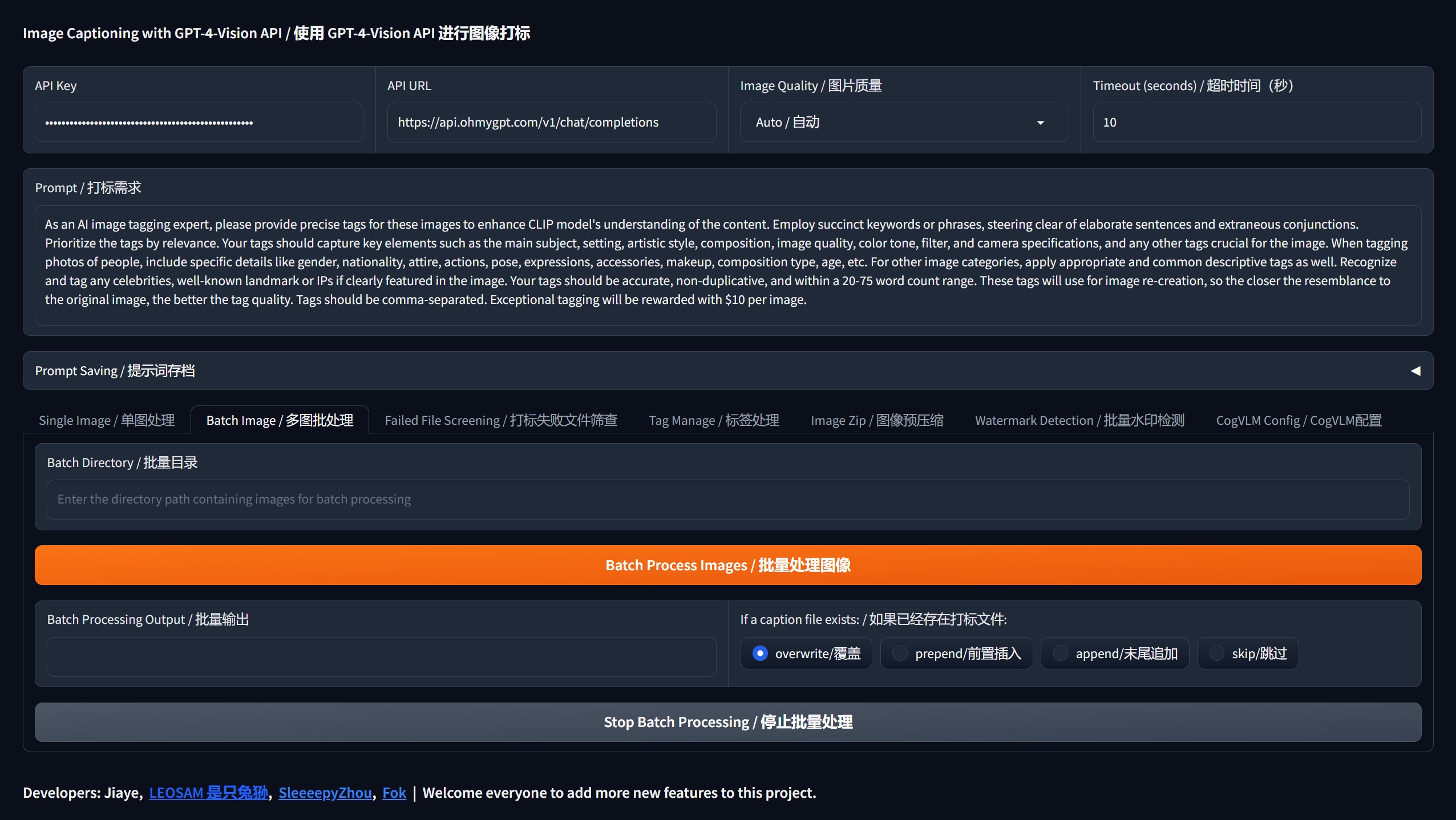1456x820 pixels.
Task: Click into the API URL field
Action: click(552, 123)
